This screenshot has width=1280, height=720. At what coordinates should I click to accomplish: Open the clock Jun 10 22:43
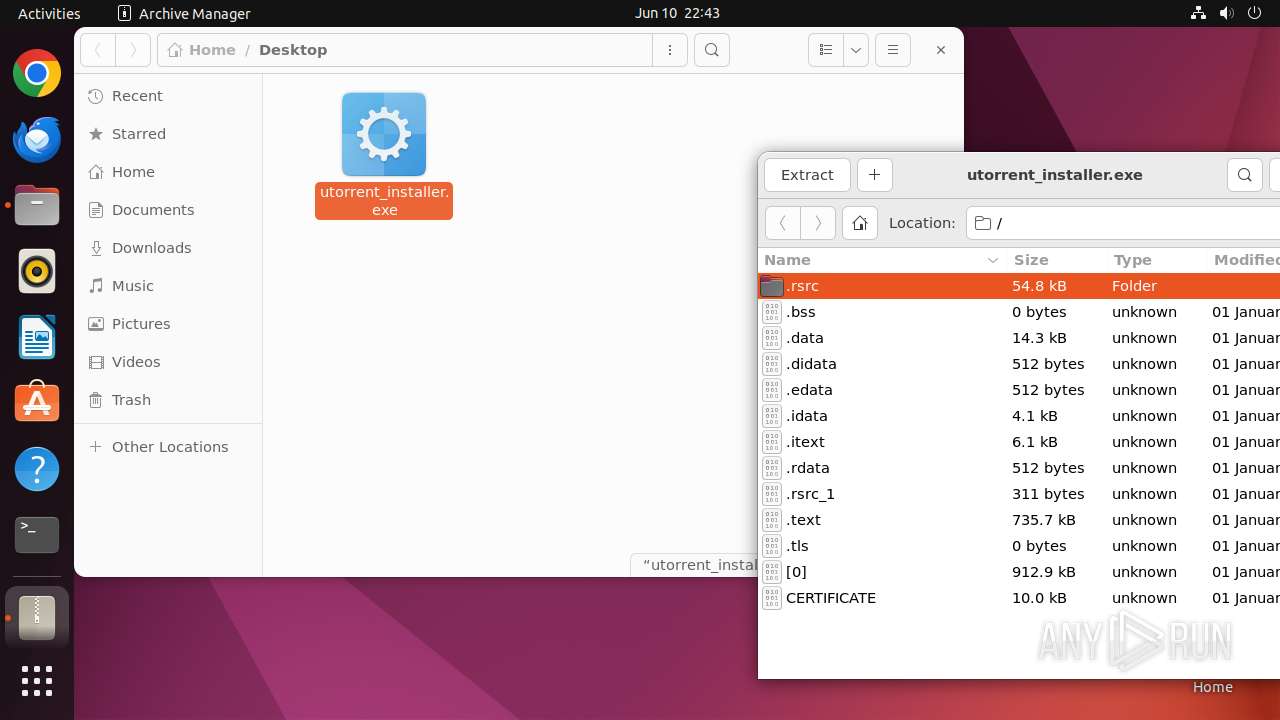pyautogui.click(x=677, y=13)
